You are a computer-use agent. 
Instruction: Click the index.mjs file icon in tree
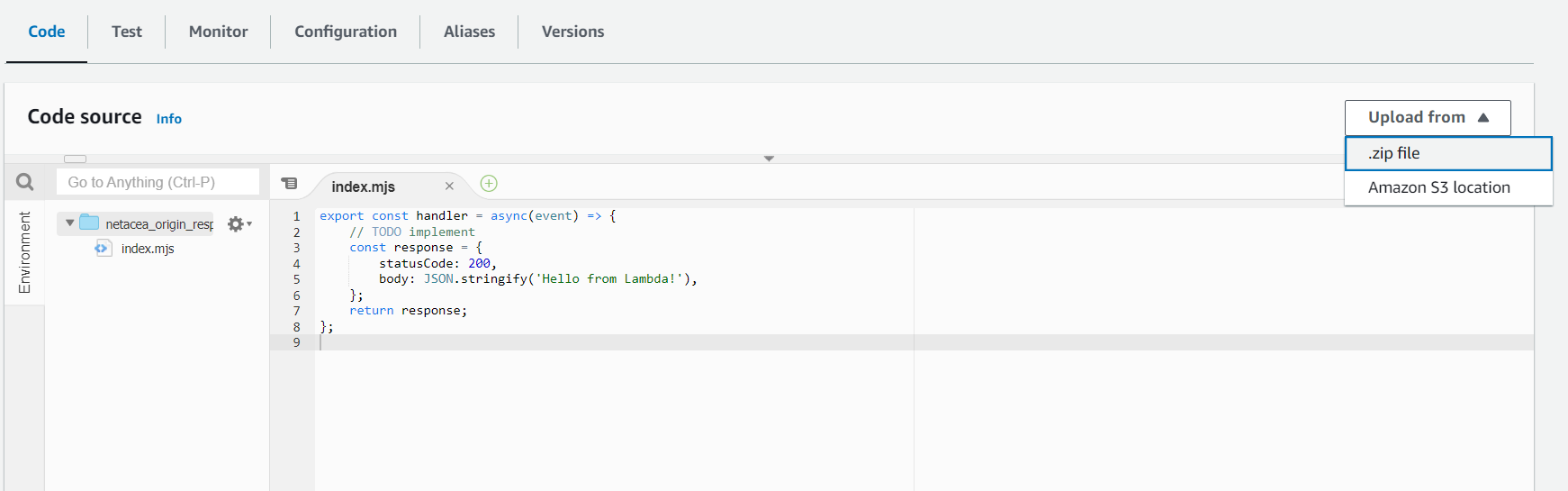pos(102,249)
